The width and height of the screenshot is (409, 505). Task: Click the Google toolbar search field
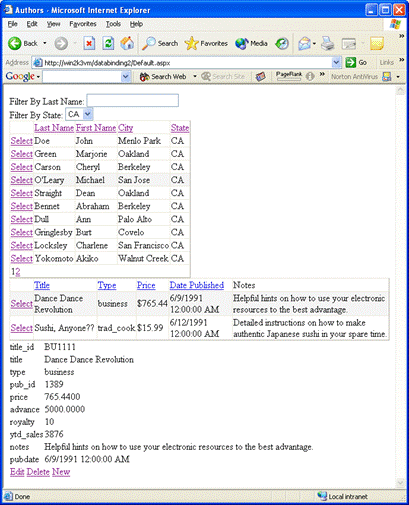(x=82, y=77)
